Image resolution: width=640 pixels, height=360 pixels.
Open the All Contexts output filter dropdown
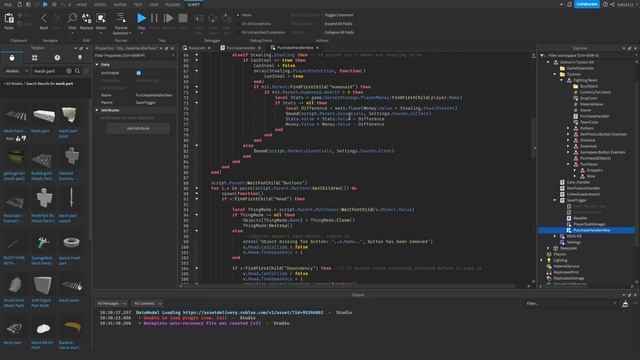(147, 304)
